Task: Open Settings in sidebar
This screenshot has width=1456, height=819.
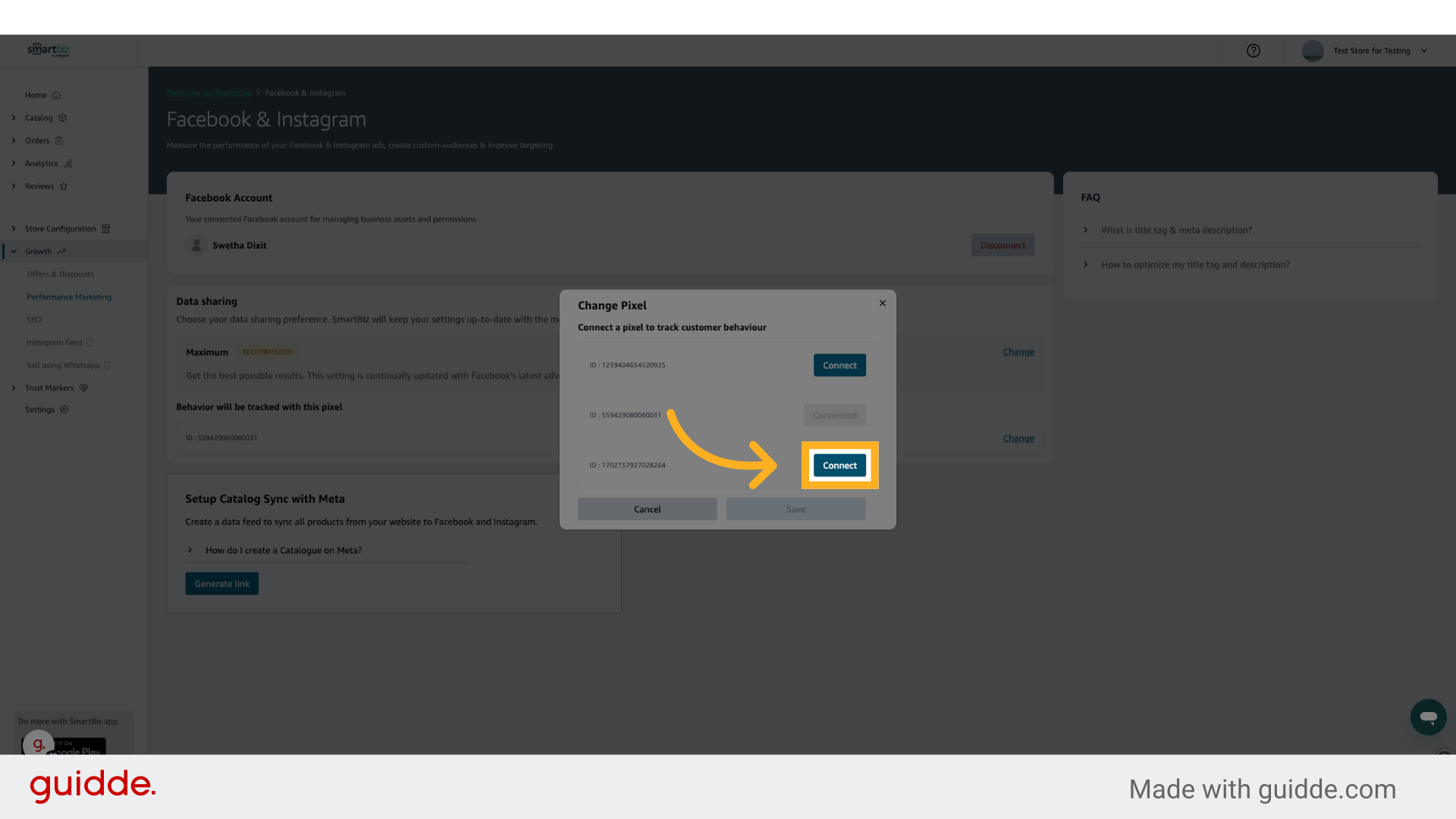Action: click(39, 410)
